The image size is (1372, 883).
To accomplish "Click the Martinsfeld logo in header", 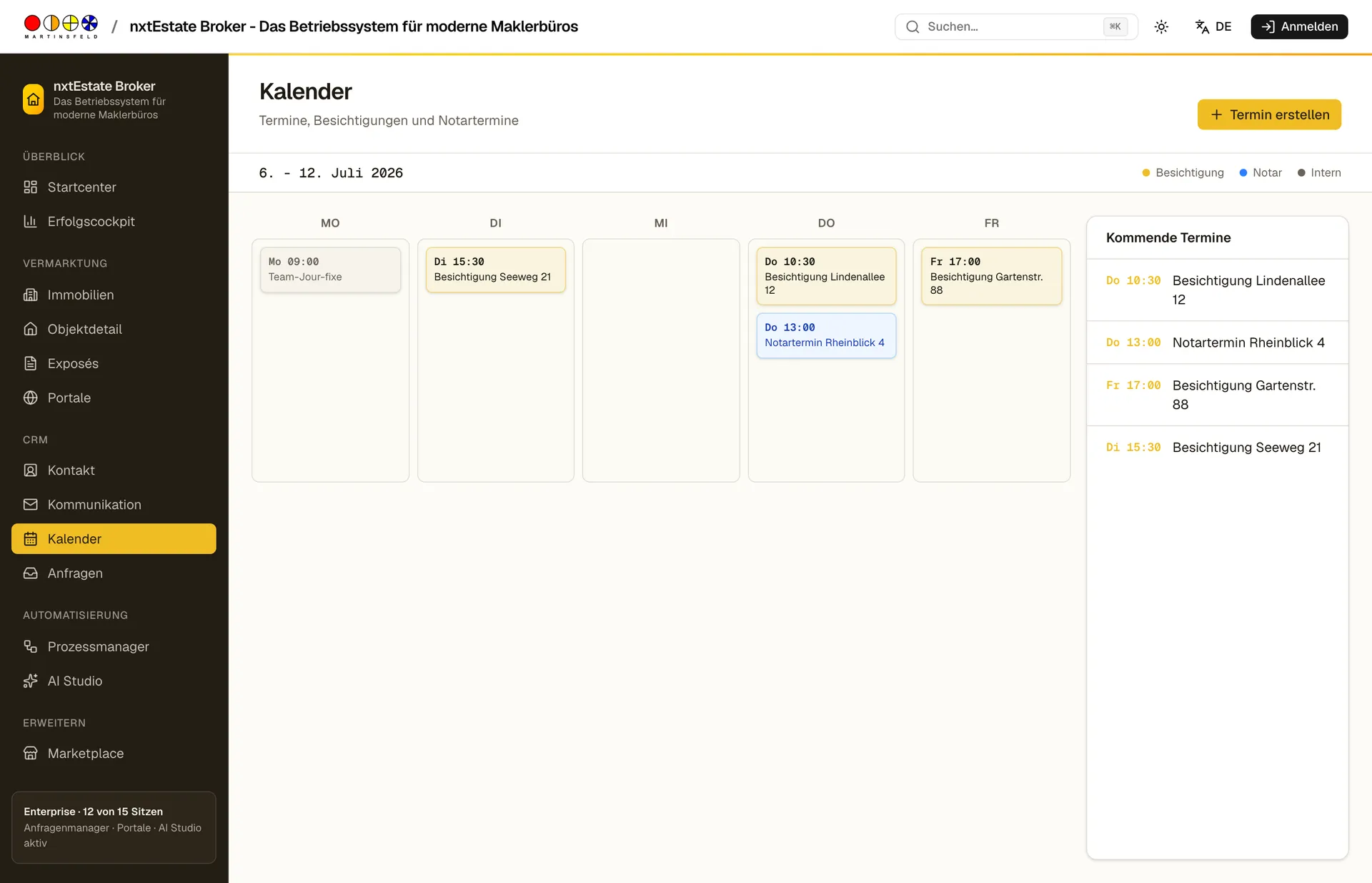I will click(61, 26).
